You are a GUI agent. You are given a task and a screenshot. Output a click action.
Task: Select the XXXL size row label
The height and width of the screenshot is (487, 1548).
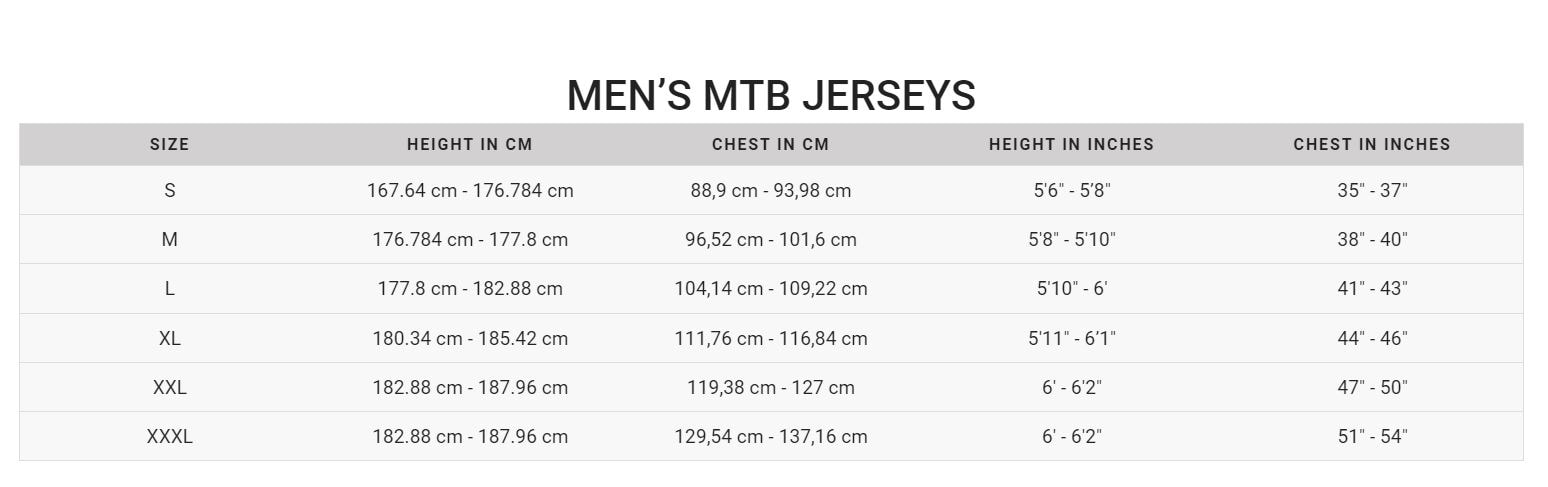pyautogui.click(x=169, y=437)
